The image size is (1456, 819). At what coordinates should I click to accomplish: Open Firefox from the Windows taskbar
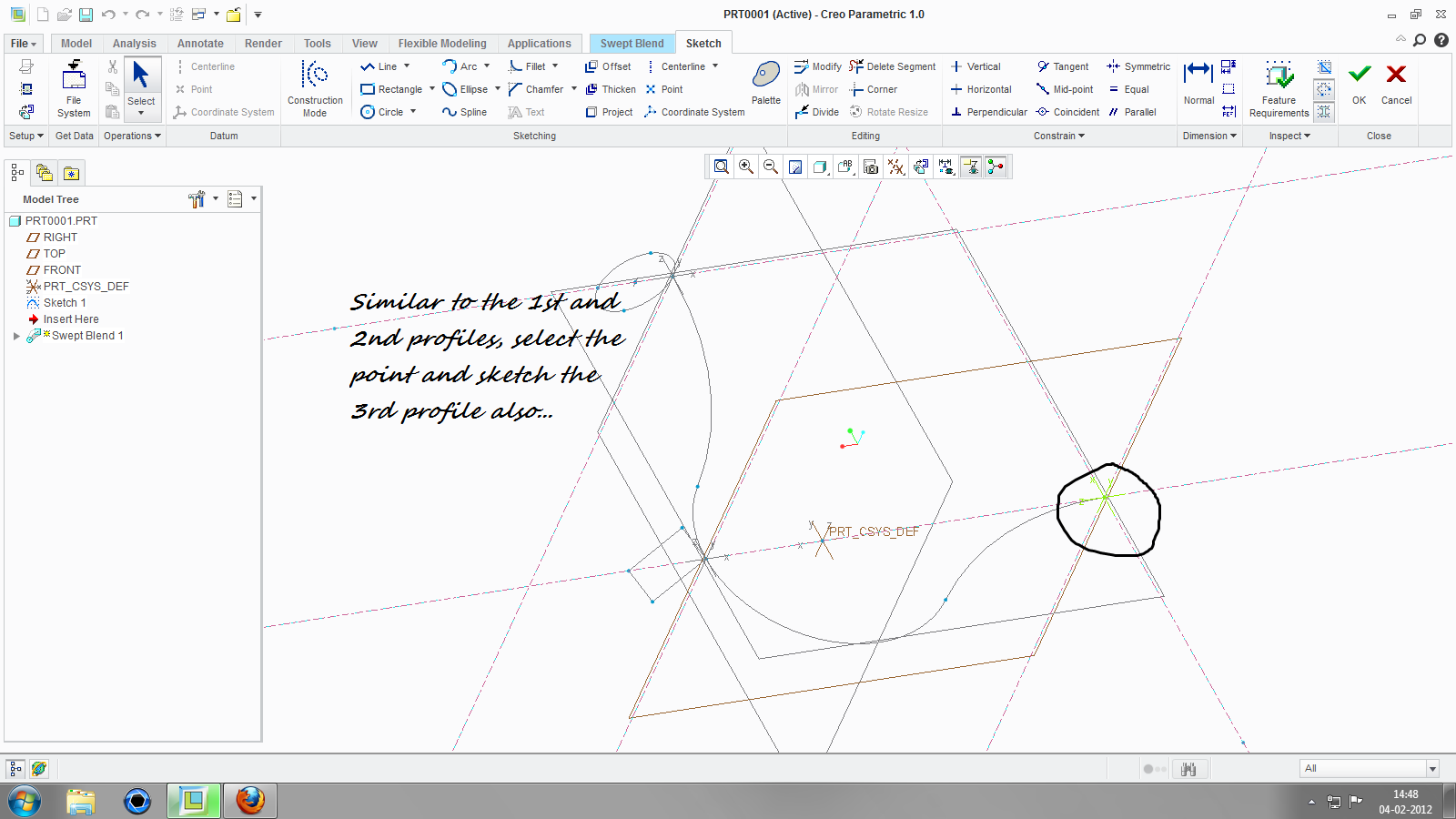tap(250, 801)
